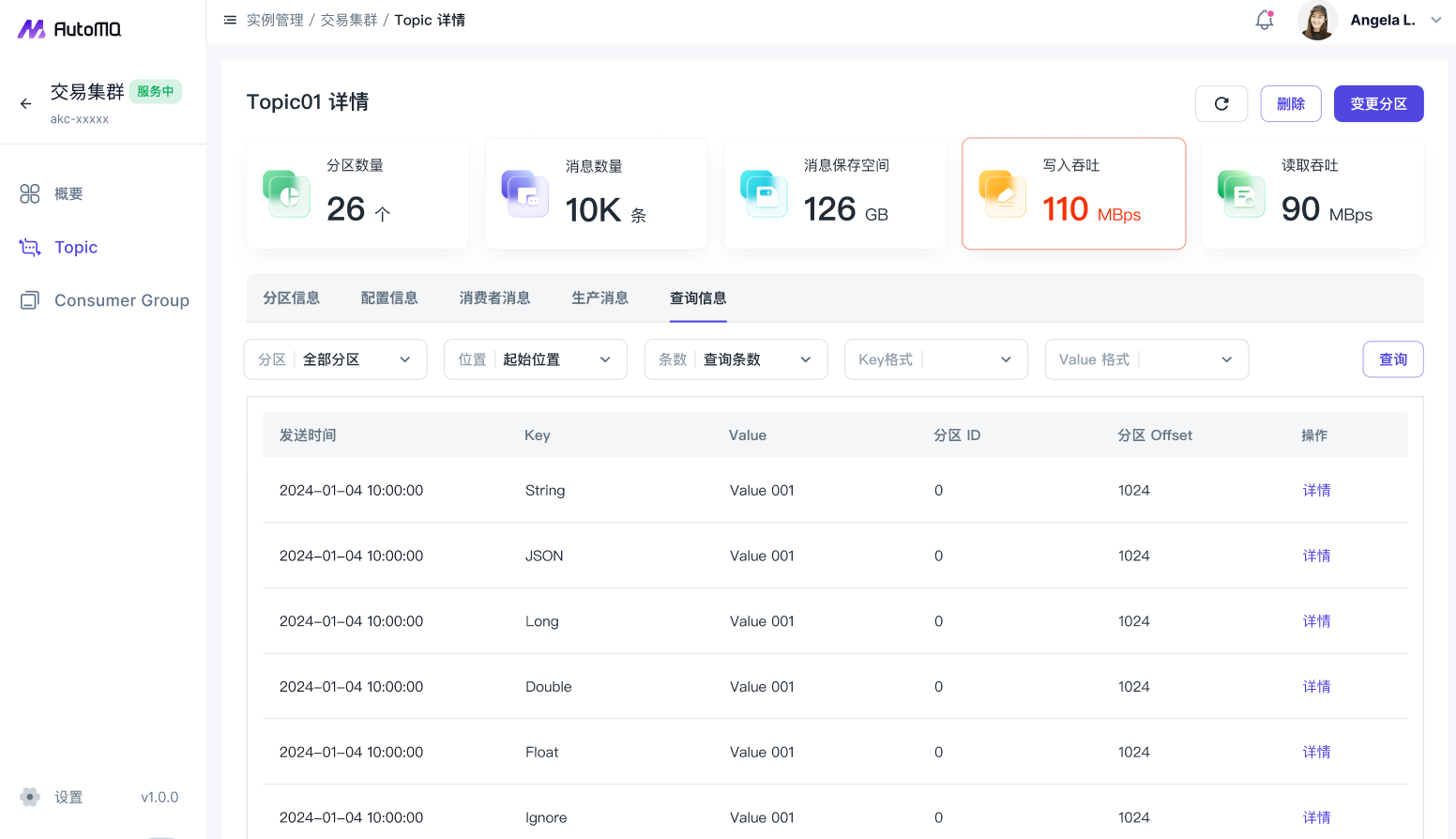Image resolution: width=1456 pixels, height=839 pixels.
Task: Click the Consumer Group sidebar icon
Action: pyautogui.click(x=30, y=300)
